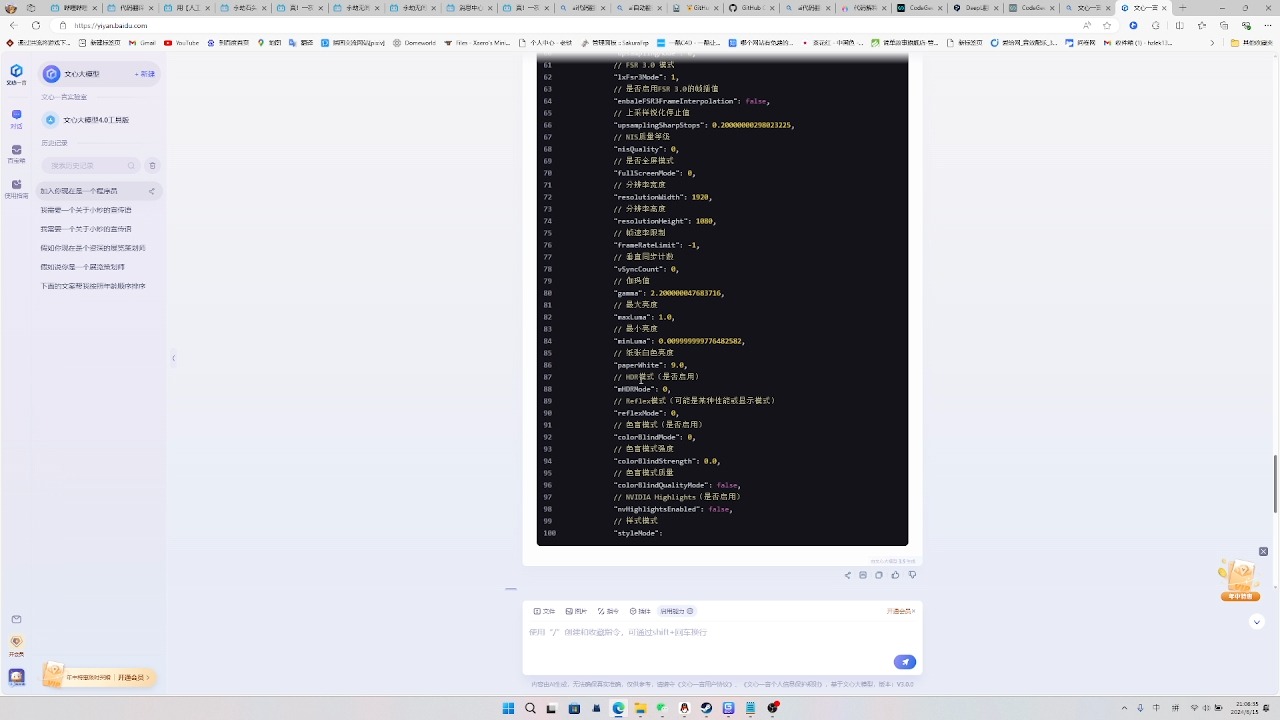
Task: Click the 开会员 membership icon in sidebar
Action: 16,646
